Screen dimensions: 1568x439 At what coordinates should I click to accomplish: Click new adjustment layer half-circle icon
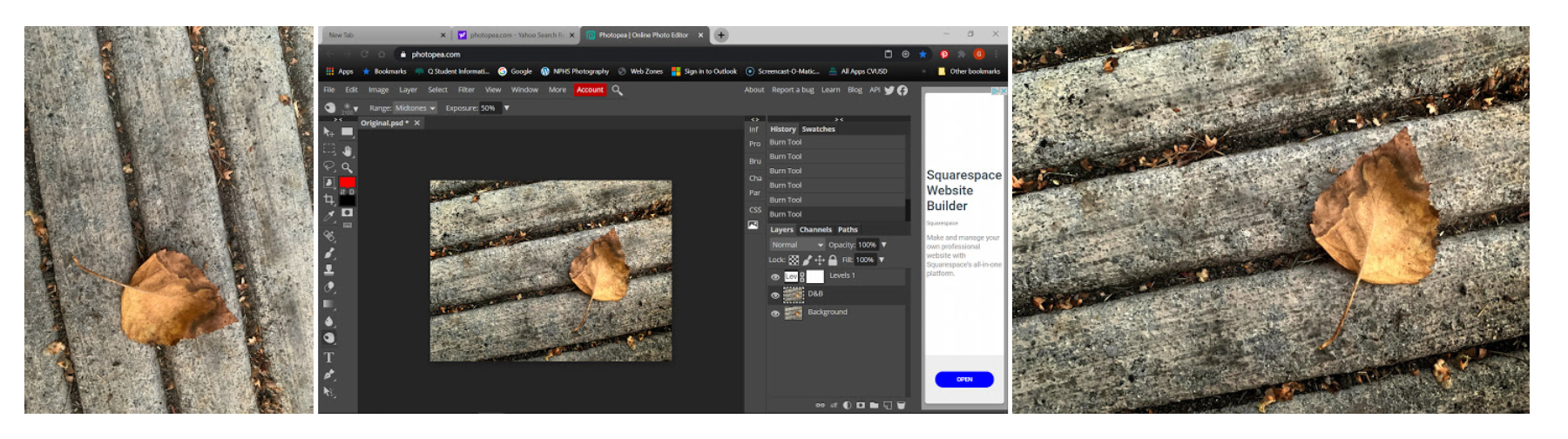[847, 405]
